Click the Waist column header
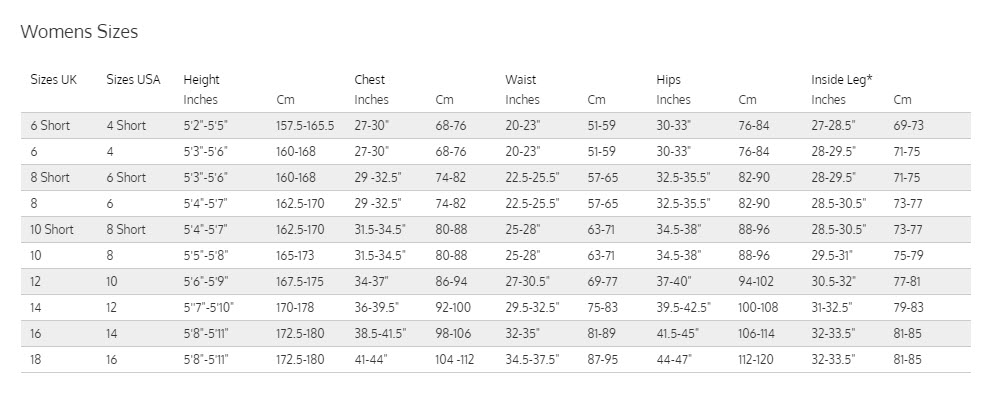The height and width of the screenshot is (393, 992). (x=521, y=80)
